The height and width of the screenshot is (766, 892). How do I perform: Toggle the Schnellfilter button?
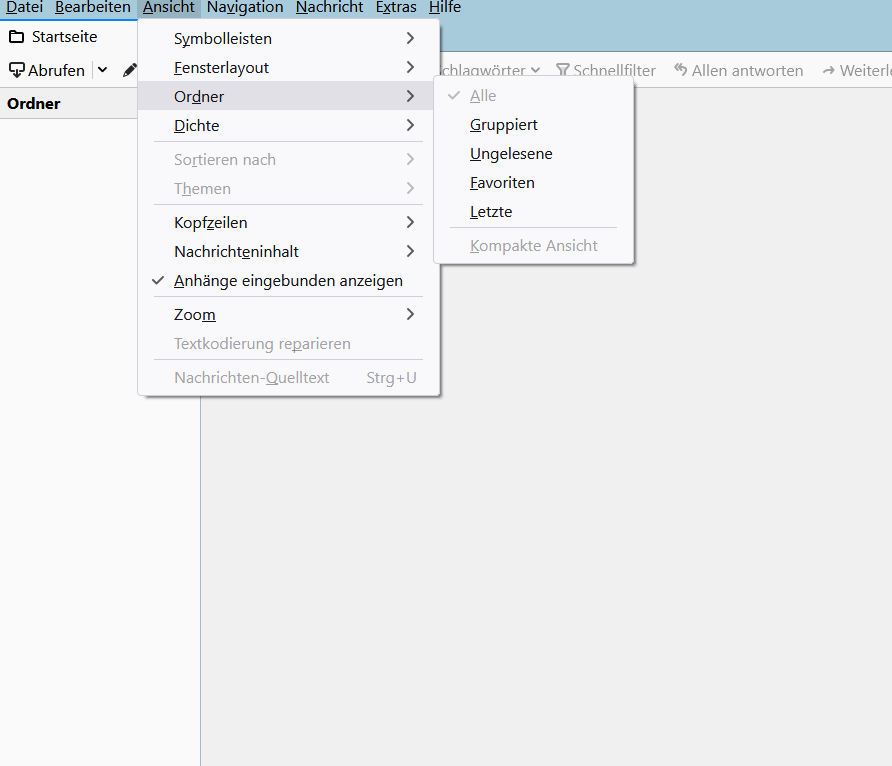point(606,71)
